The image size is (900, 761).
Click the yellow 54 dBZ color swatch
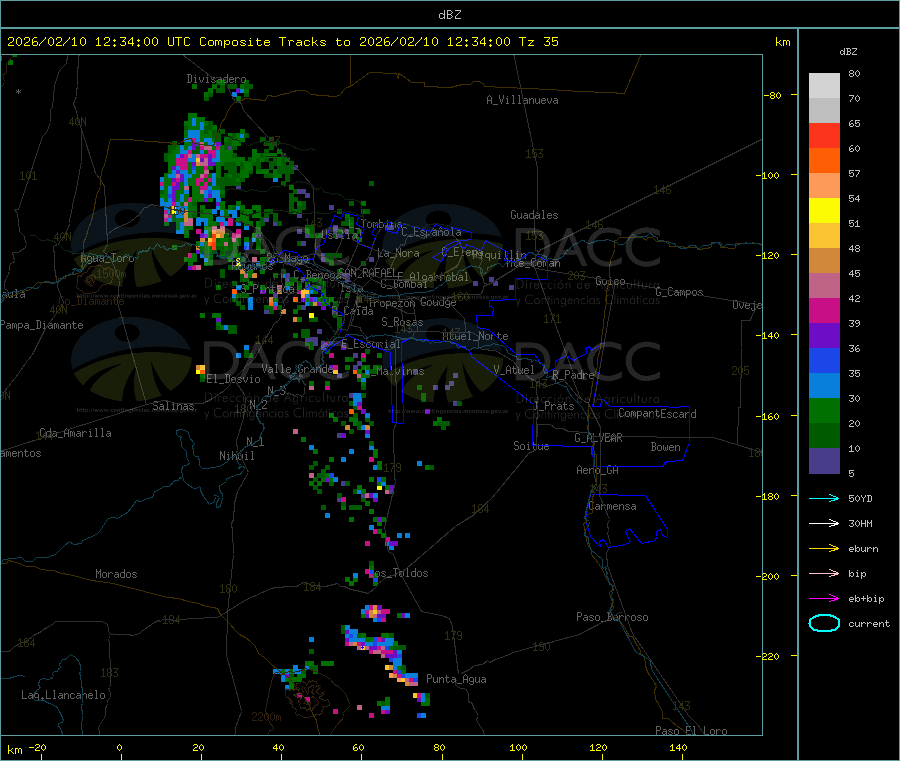[x=824, y=211]
